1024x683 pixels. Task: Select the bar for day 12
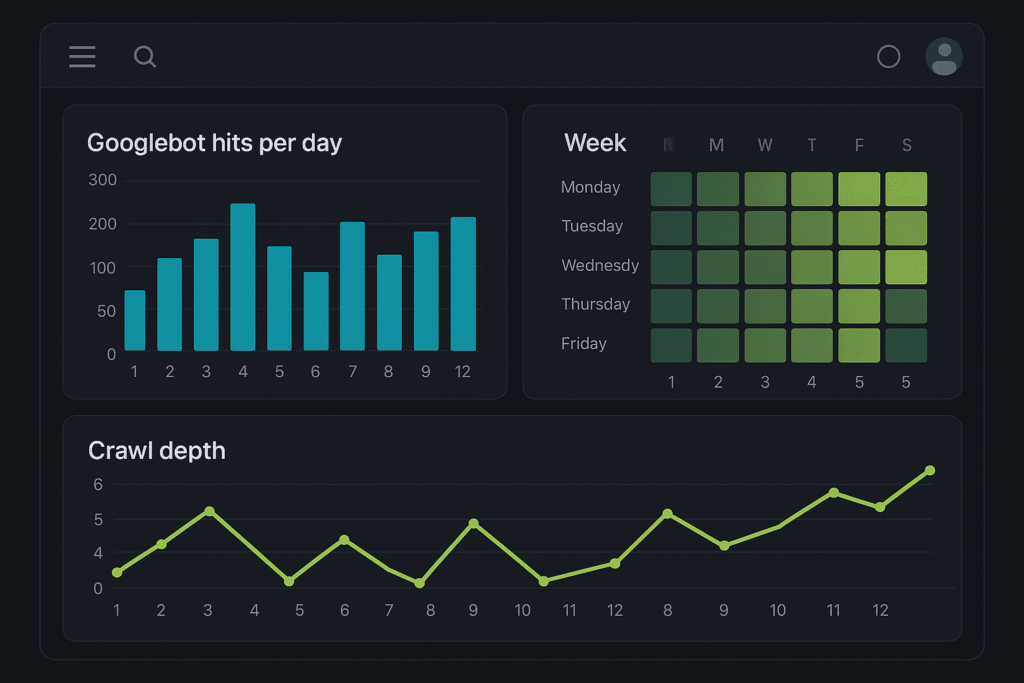click(x=463, y=283)
